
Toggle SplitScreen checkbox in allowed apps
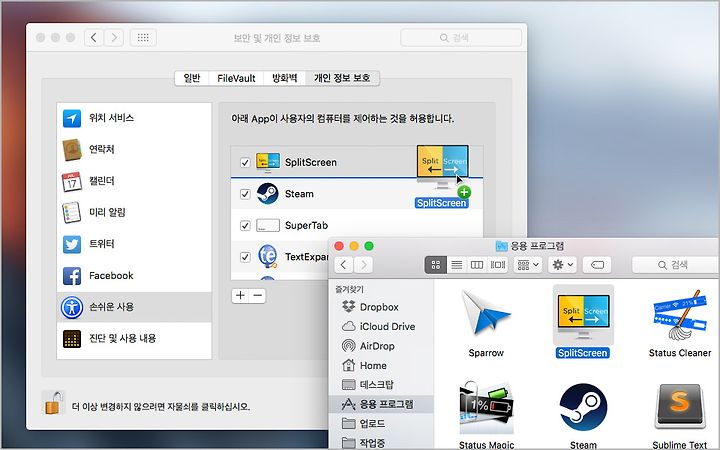click(245, 163)
